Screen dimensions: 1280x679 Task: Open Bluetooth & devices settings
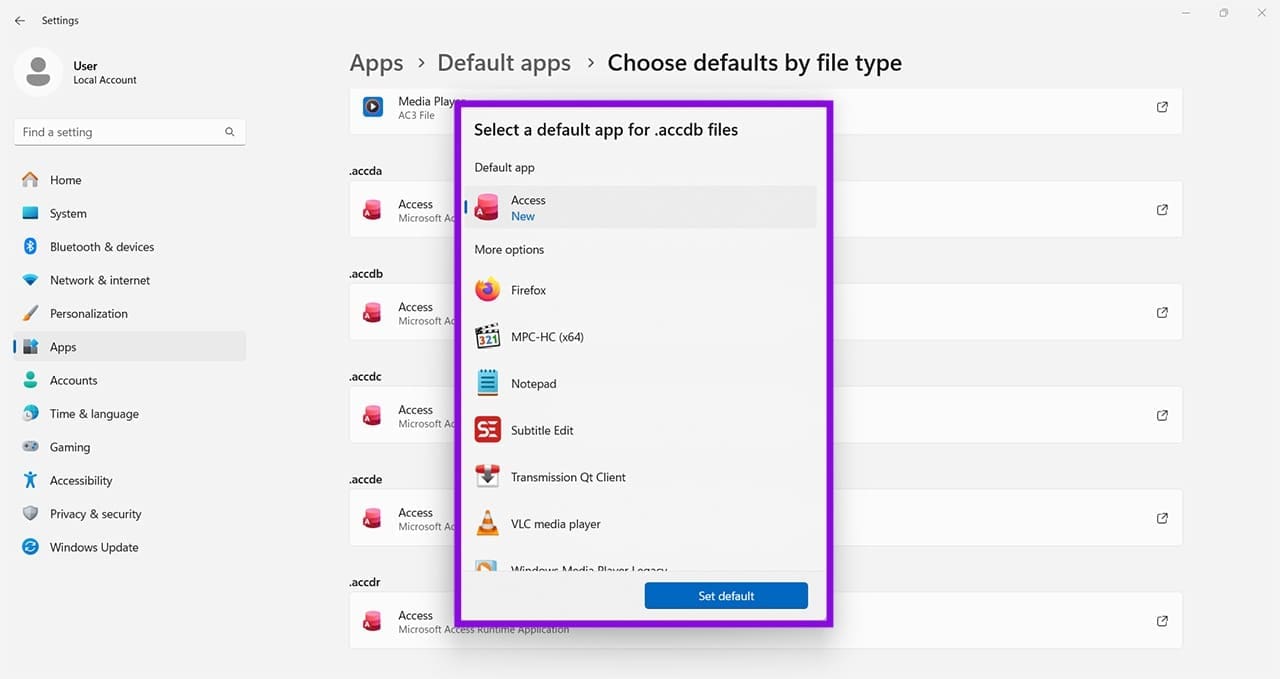tap(129, 247)
